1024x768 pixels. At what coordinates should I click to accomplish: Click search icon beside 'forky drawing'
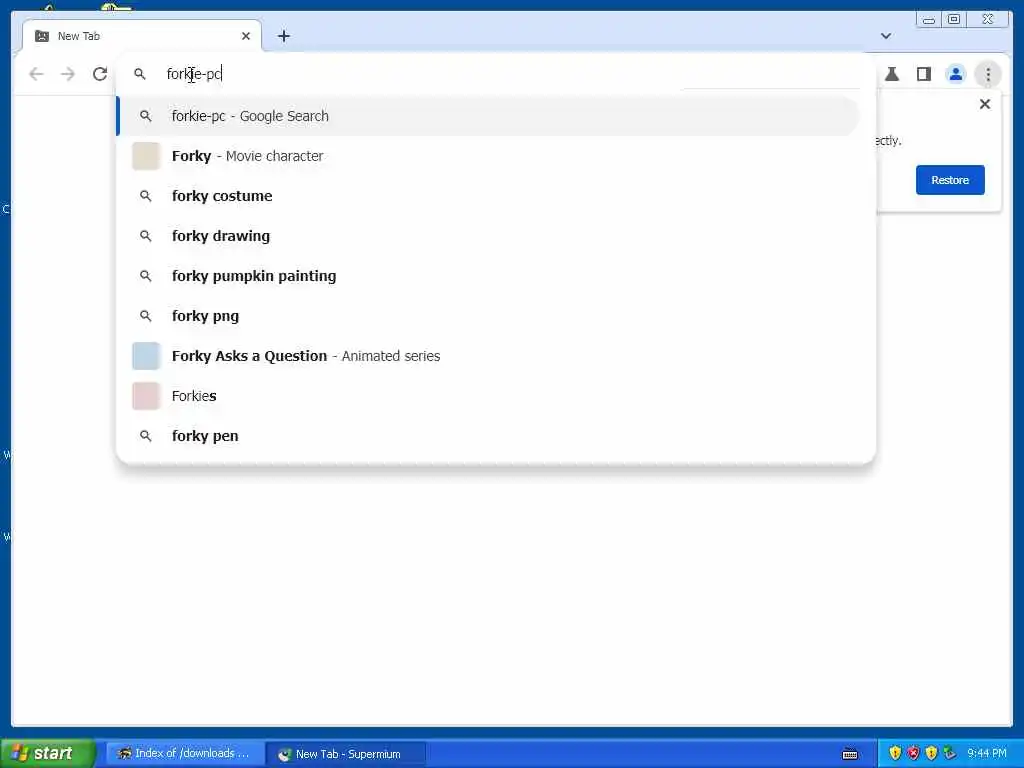pyautogui.click(x=146, y=236)
